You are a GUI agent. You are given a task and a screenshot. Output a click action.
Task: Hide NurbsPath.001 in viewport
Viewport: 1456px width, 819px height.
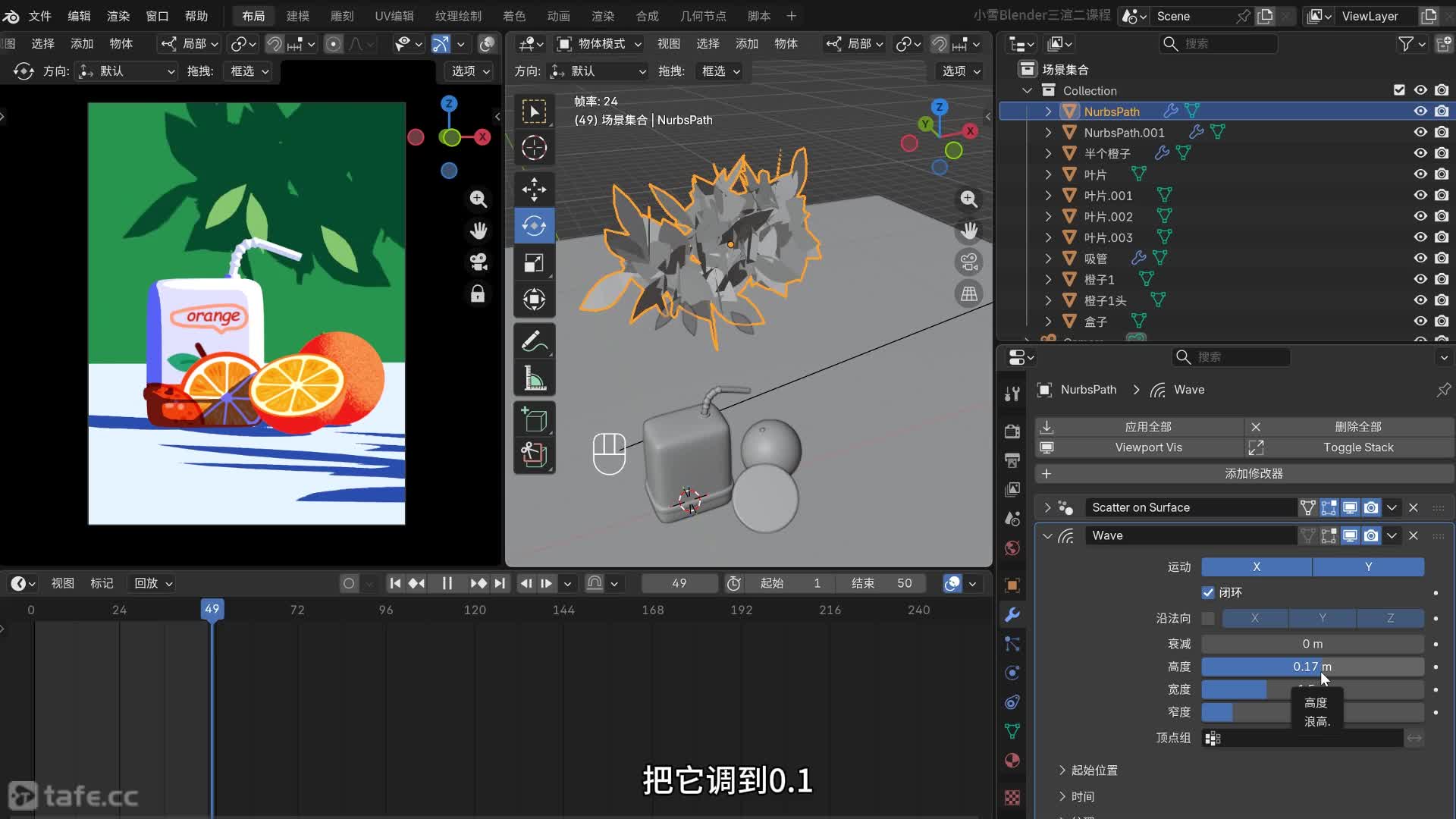coord(1420,132)
